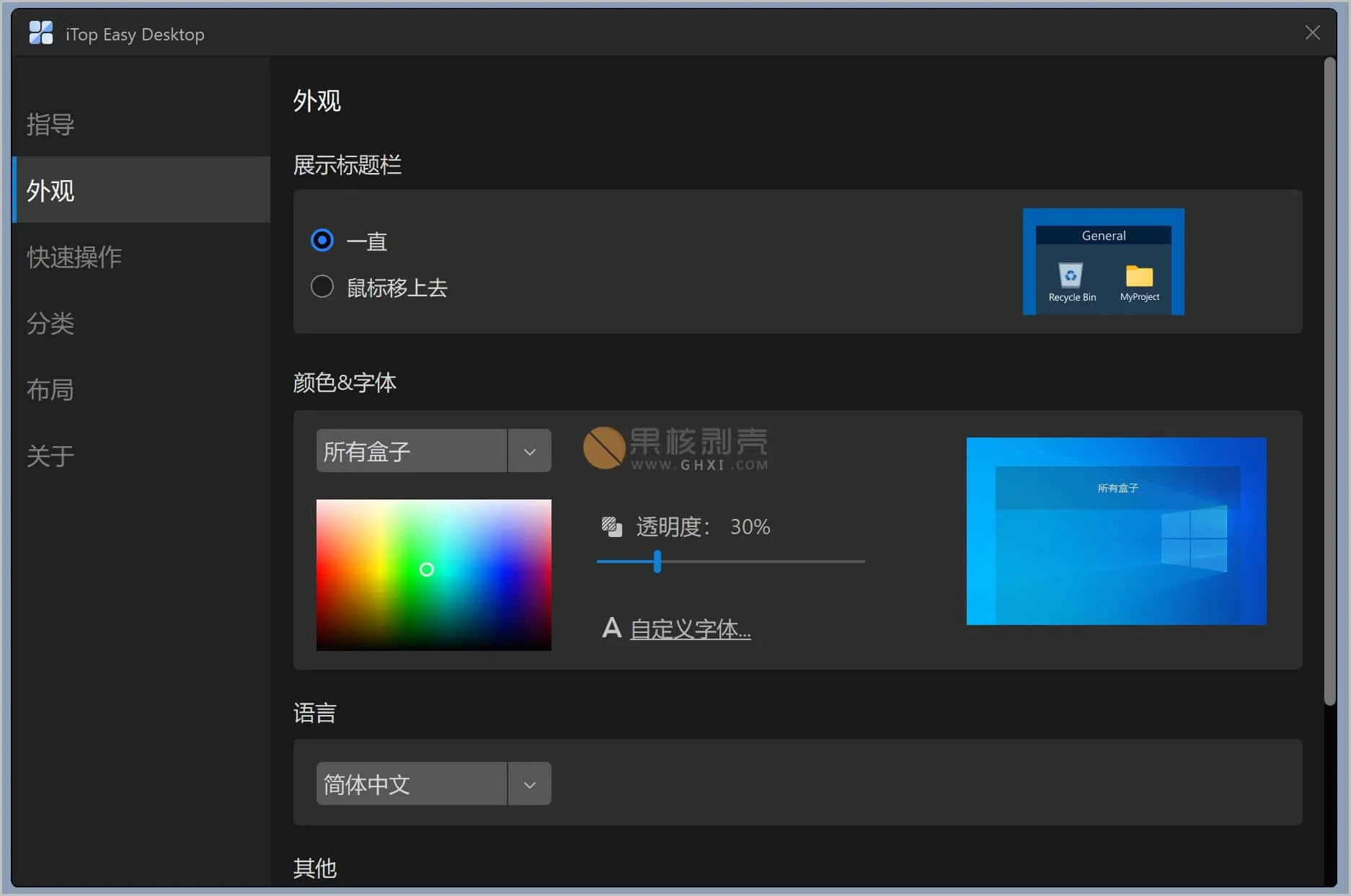Viewport: 1351px width, 896px height.
Task: Click the MyProject folder icon in the preview
Action: point(1139,278)
